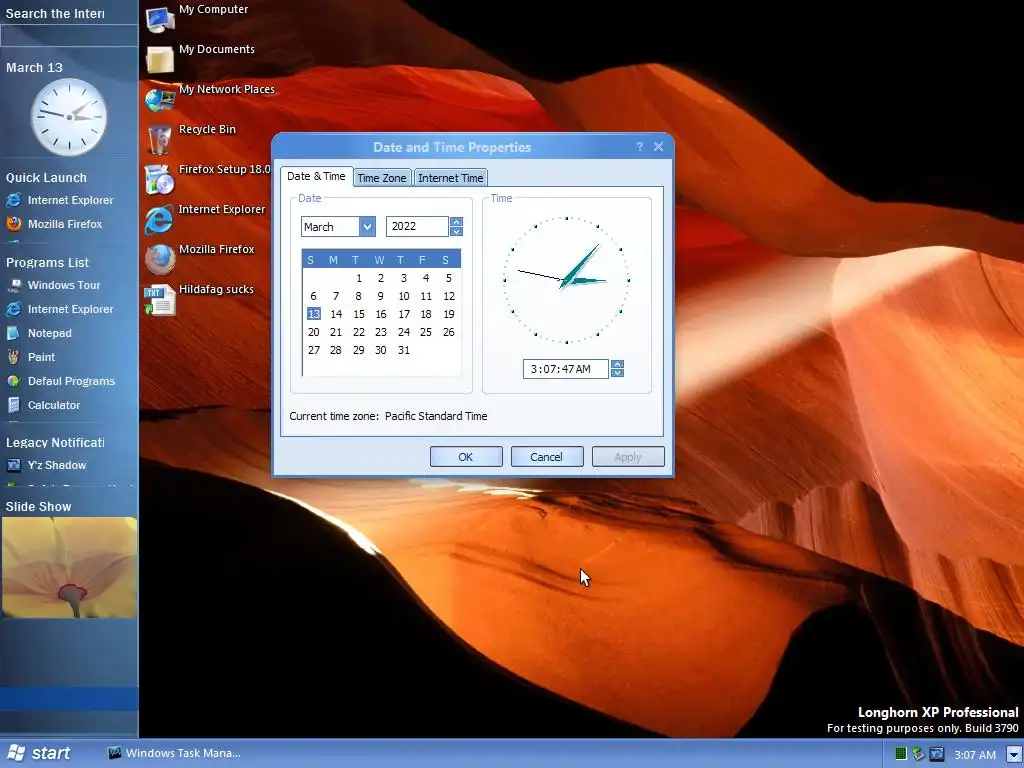This screenshot has width=1024, height=768.
Task: Click the green tray icon in taskbar
Action: point(901,754)
